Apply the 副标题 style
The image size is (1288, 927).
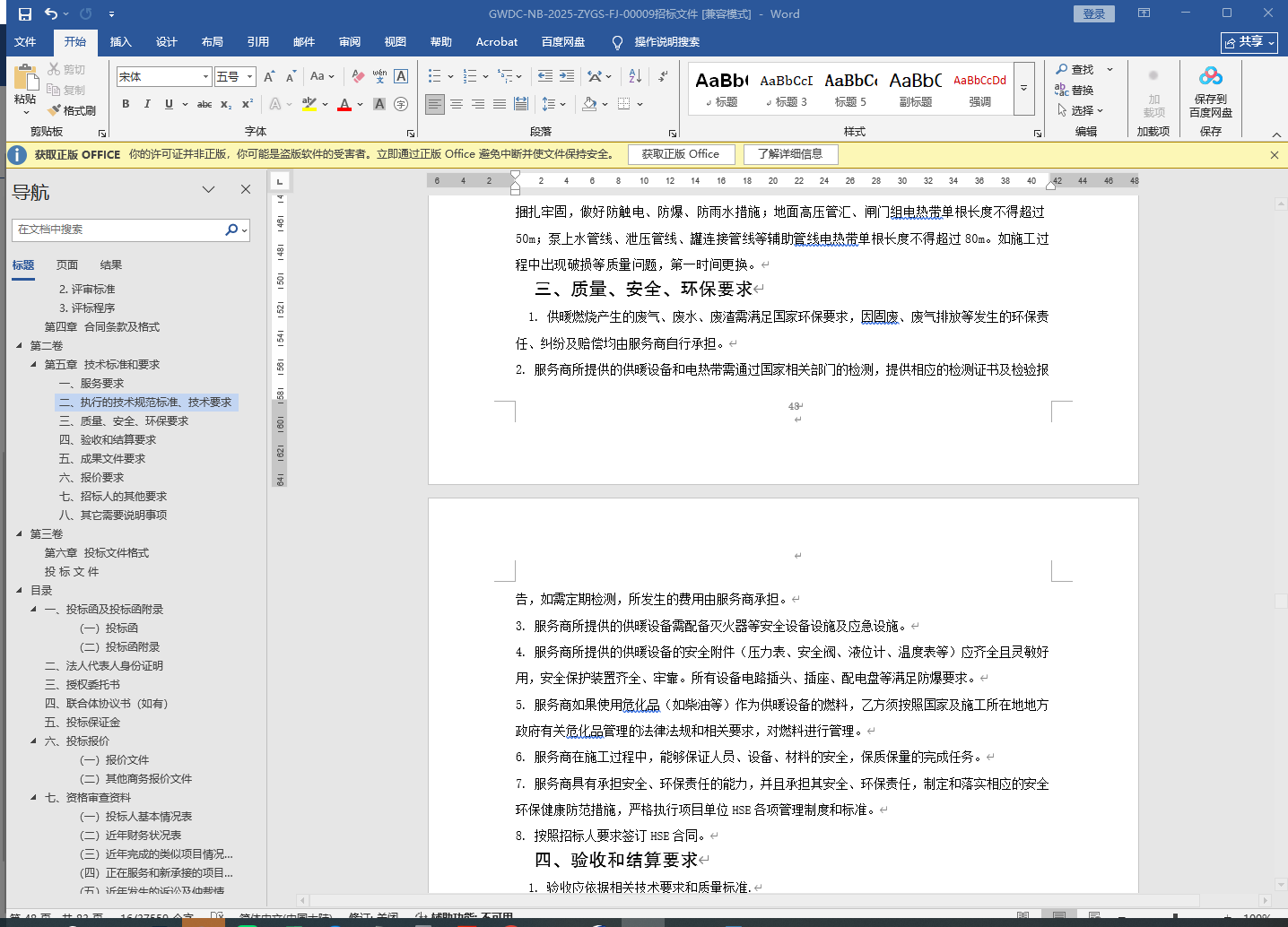(x=915, y=89)
